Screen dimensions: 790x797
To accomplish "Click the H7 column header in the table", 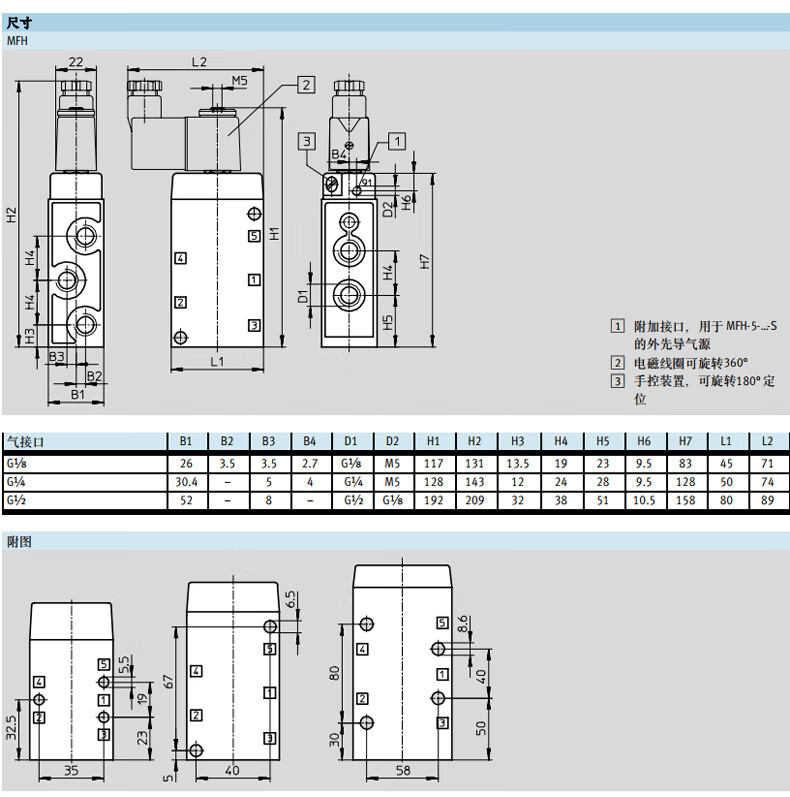I will pos(684,441).
